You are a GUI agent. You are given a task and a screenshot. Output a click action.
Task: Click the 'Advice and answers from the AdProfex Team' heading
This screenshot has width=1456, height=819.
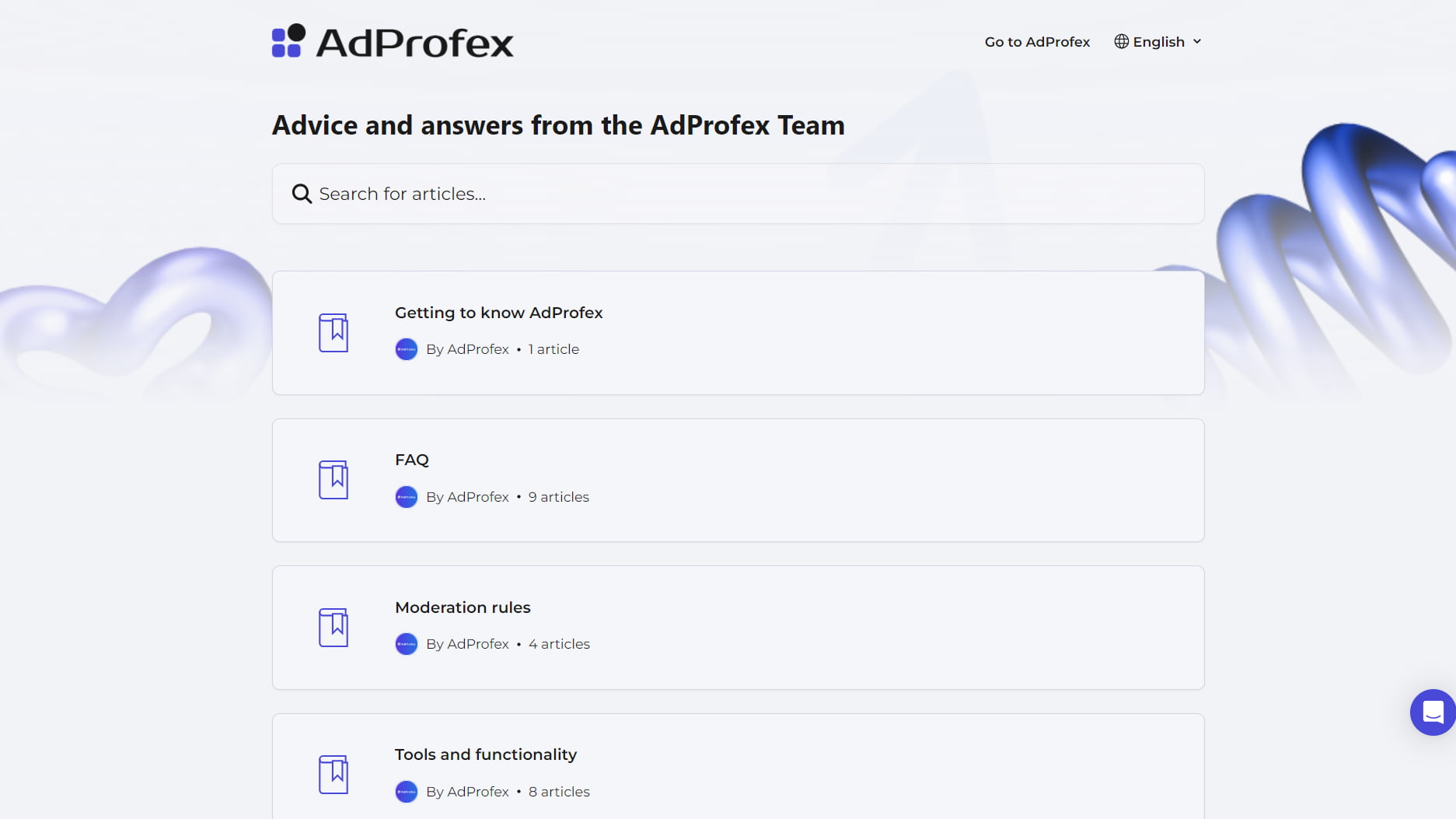tap(558, 125)
